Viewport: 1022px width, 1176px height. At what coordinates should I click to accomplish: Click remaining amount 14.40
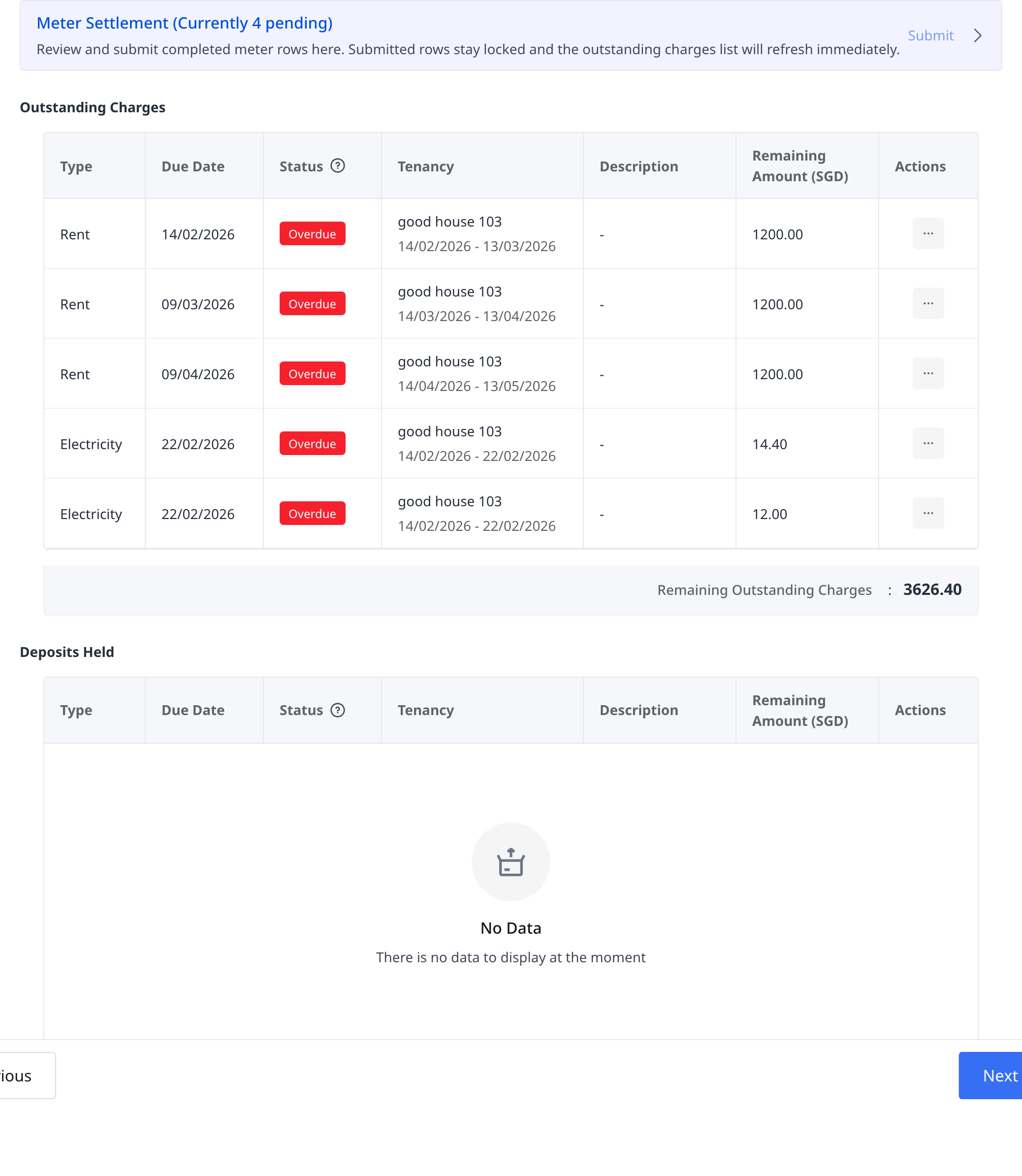[769, 444]
